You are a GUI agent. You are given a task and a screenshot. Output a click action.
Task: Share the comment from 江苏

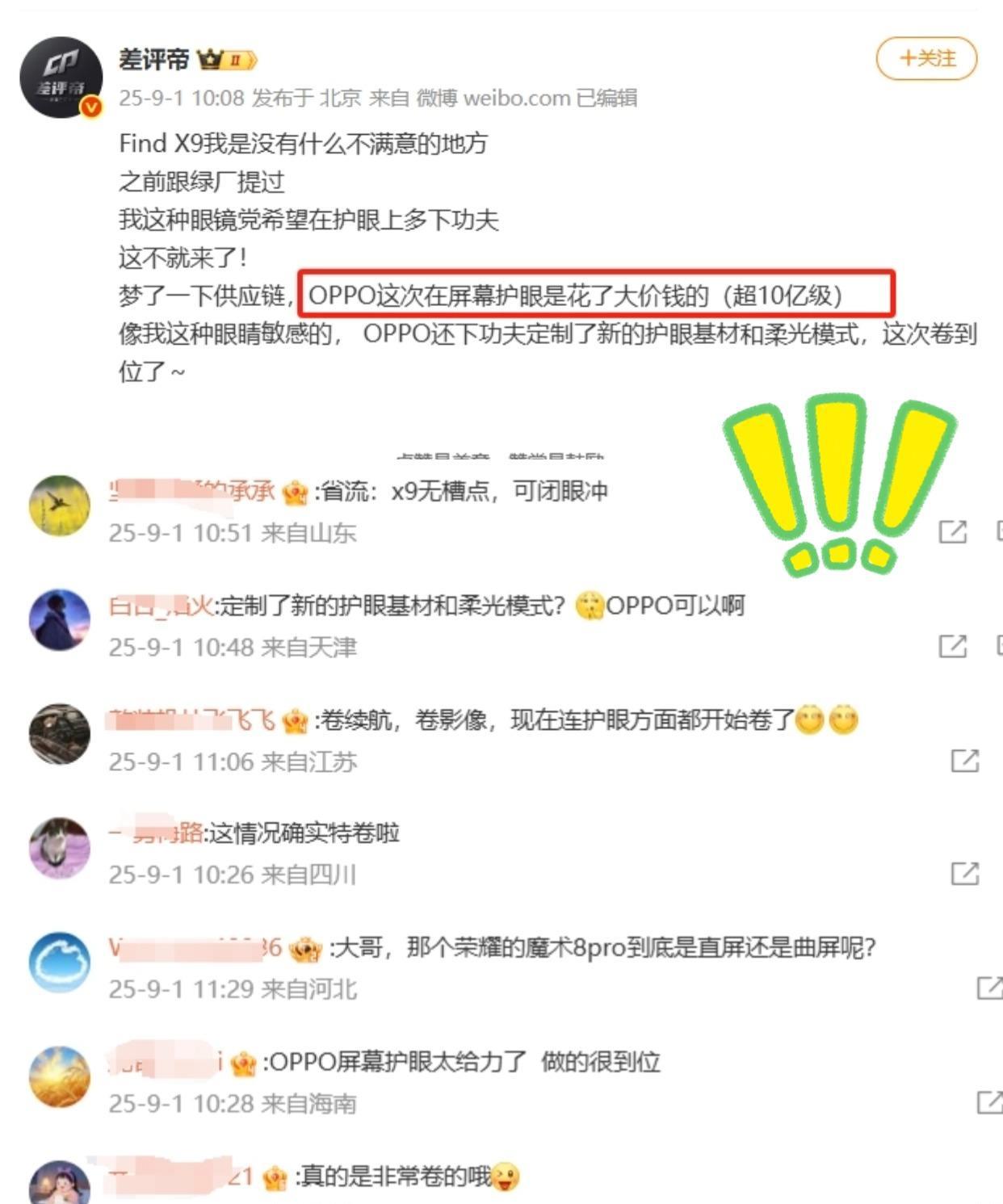click(964, 760)
